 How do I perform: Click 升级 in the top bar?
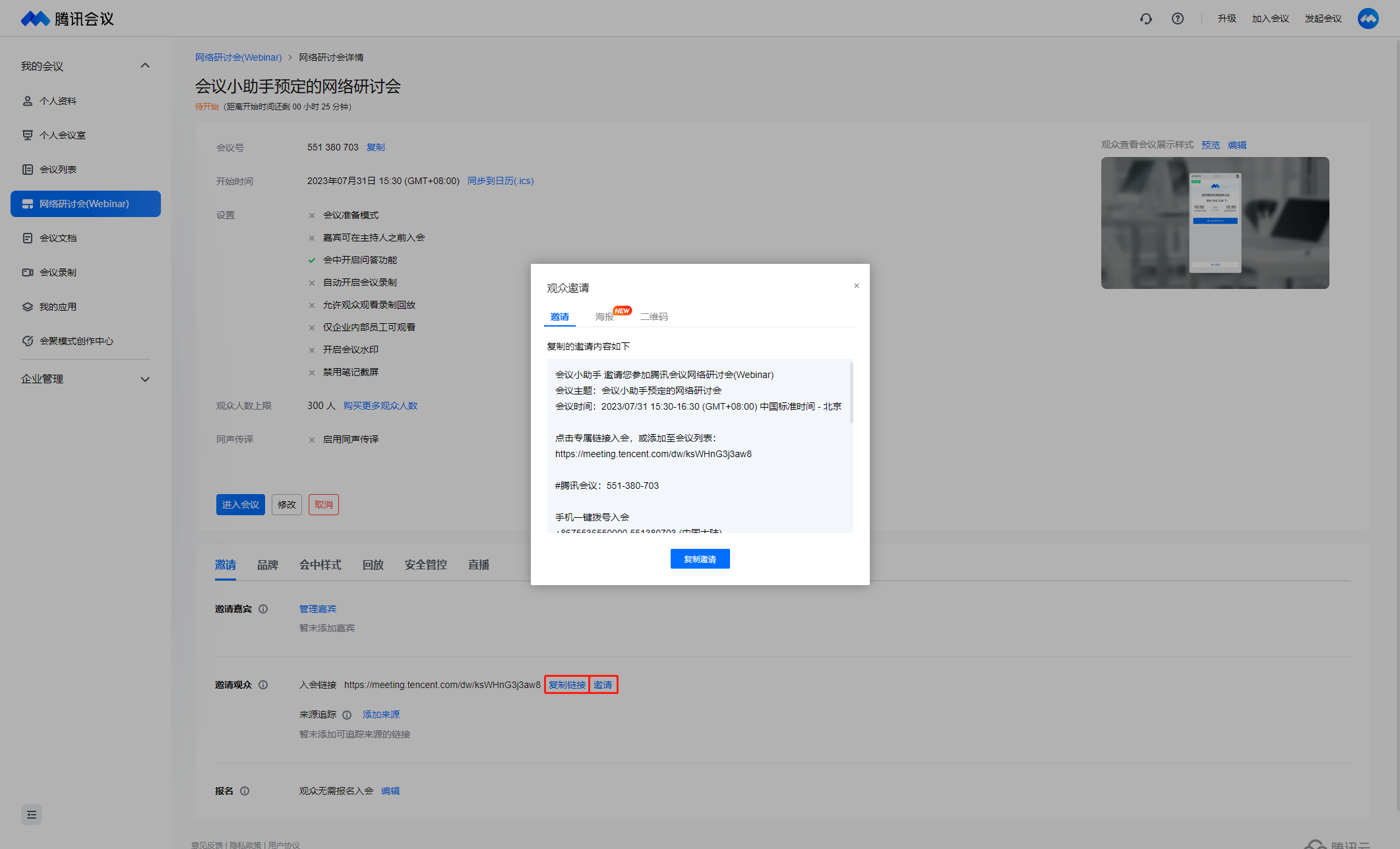[1227, 18]
